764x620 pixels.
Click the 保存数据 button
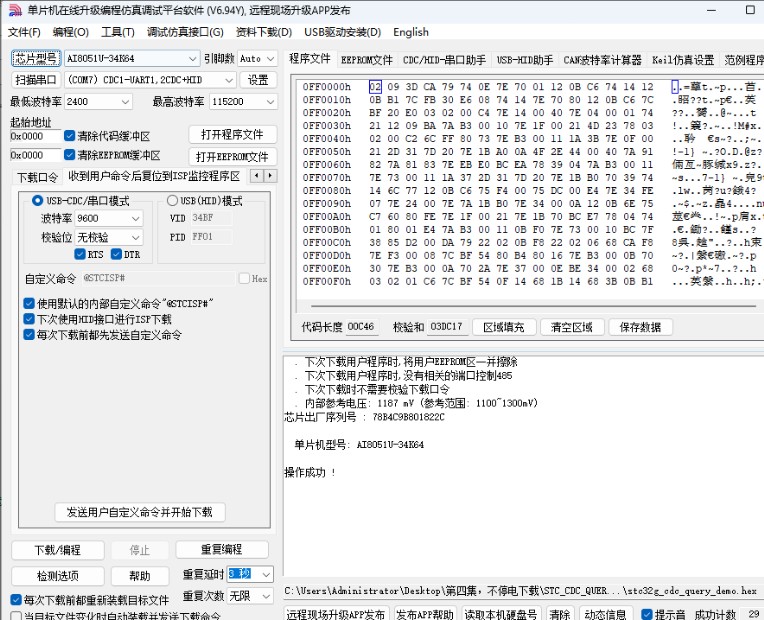[x=640, y=327]
